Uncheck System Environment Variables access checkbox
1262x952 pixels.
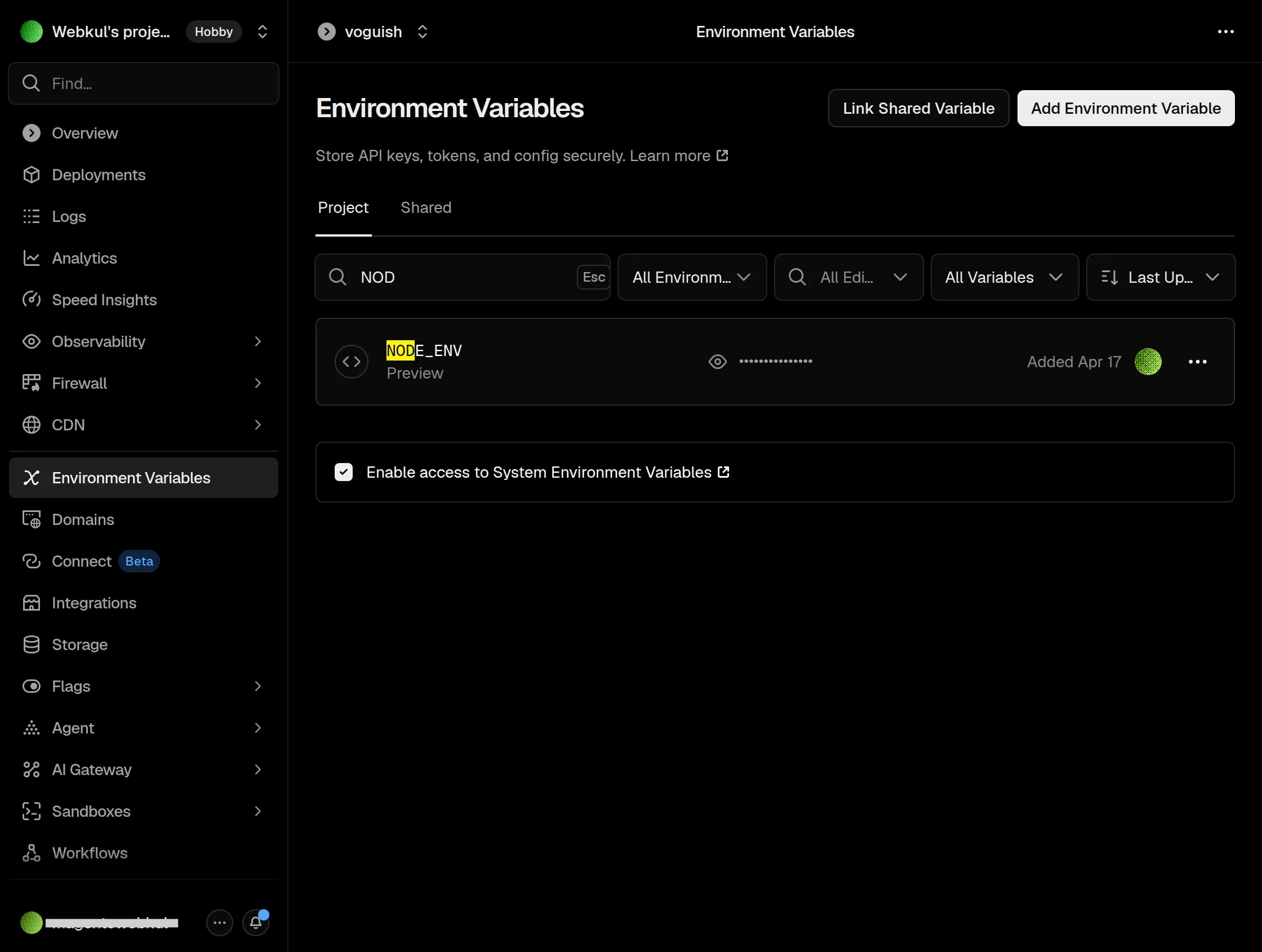(x=344, y=472)
